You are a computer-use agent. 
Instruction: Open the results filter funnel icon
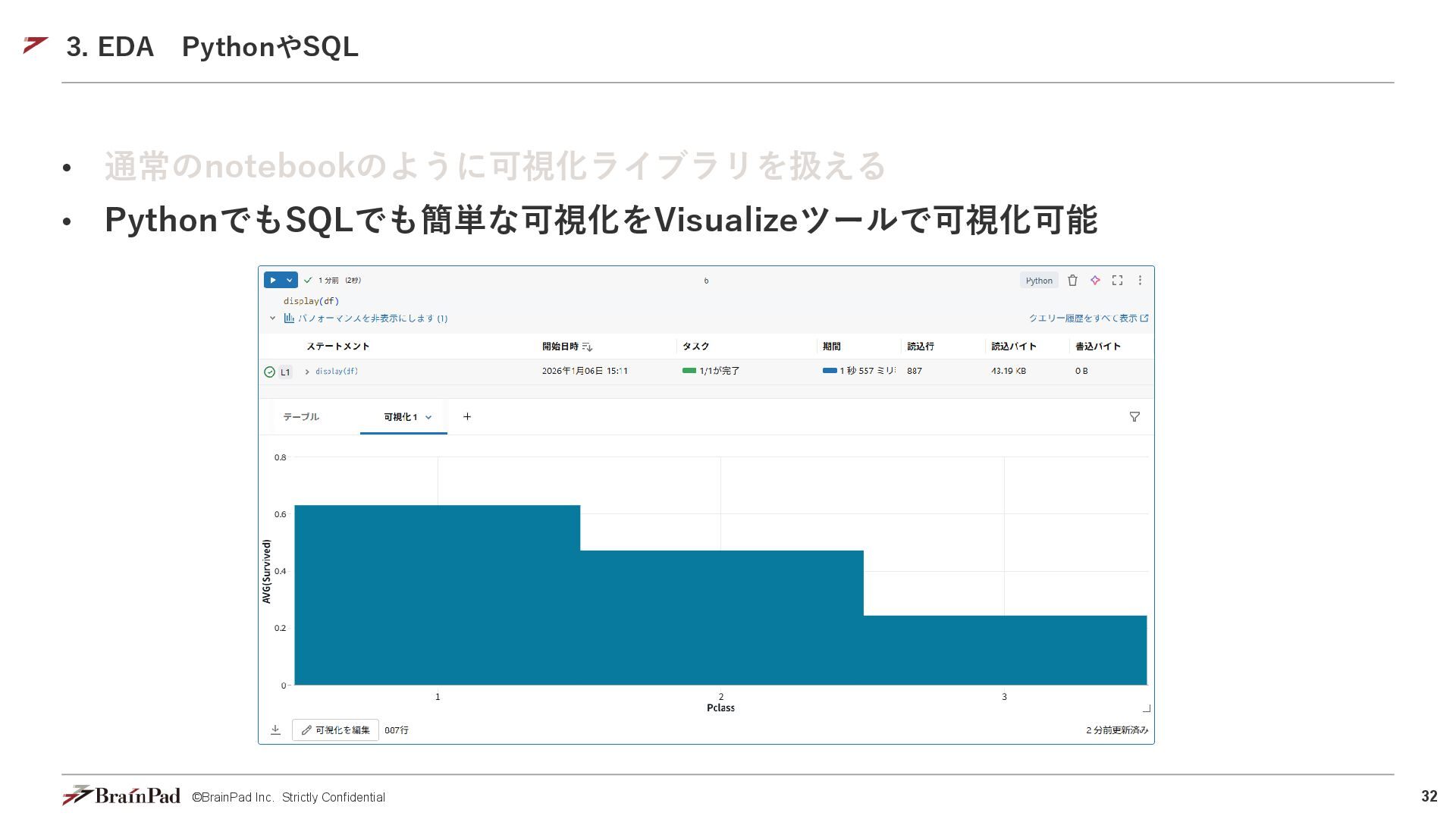(1134, 417)
